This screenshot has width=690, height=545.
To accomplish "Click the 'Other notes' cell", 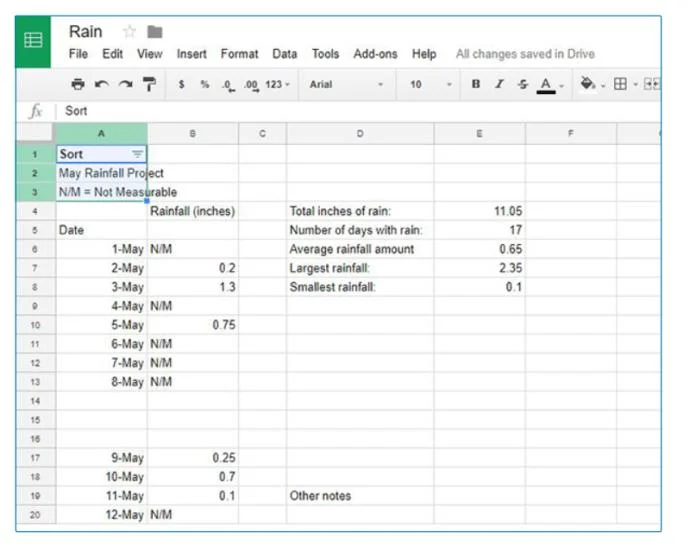I will click(360, 496).
